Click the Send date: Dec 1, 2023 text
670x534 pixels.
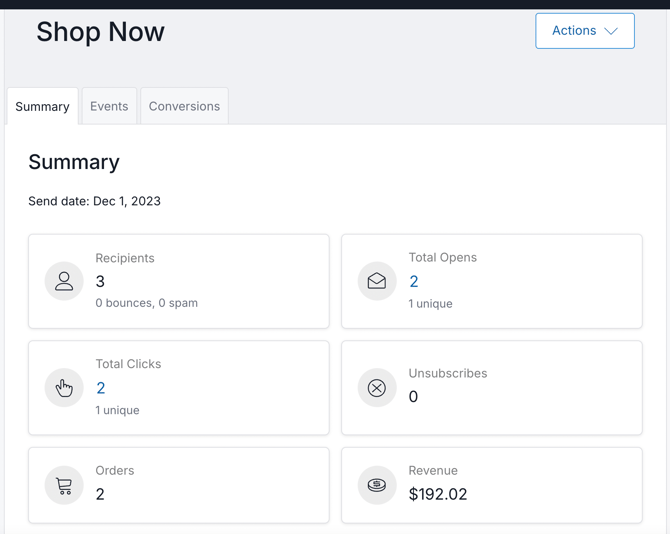coord(94,201)
